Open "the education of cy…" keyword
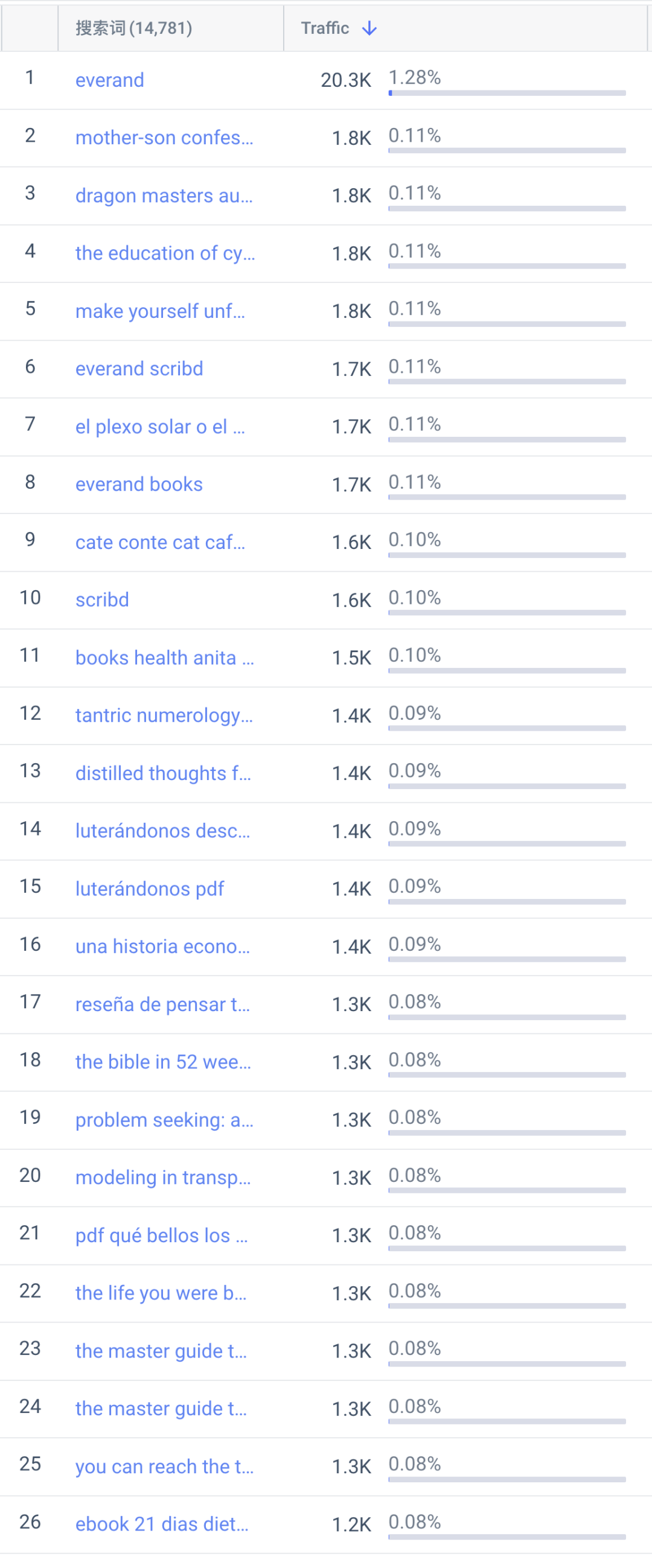 (165, 253)
